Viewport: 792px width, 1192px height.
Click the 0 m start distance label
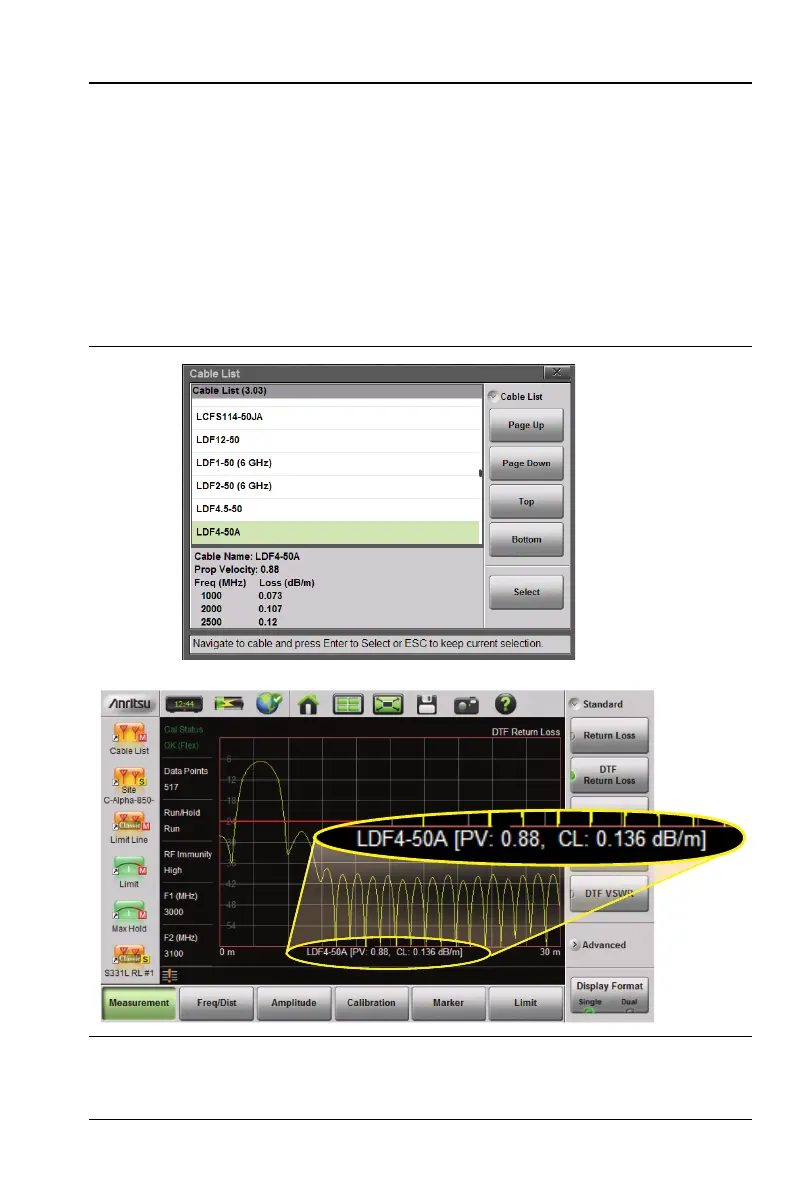click(x=227, y=953)
